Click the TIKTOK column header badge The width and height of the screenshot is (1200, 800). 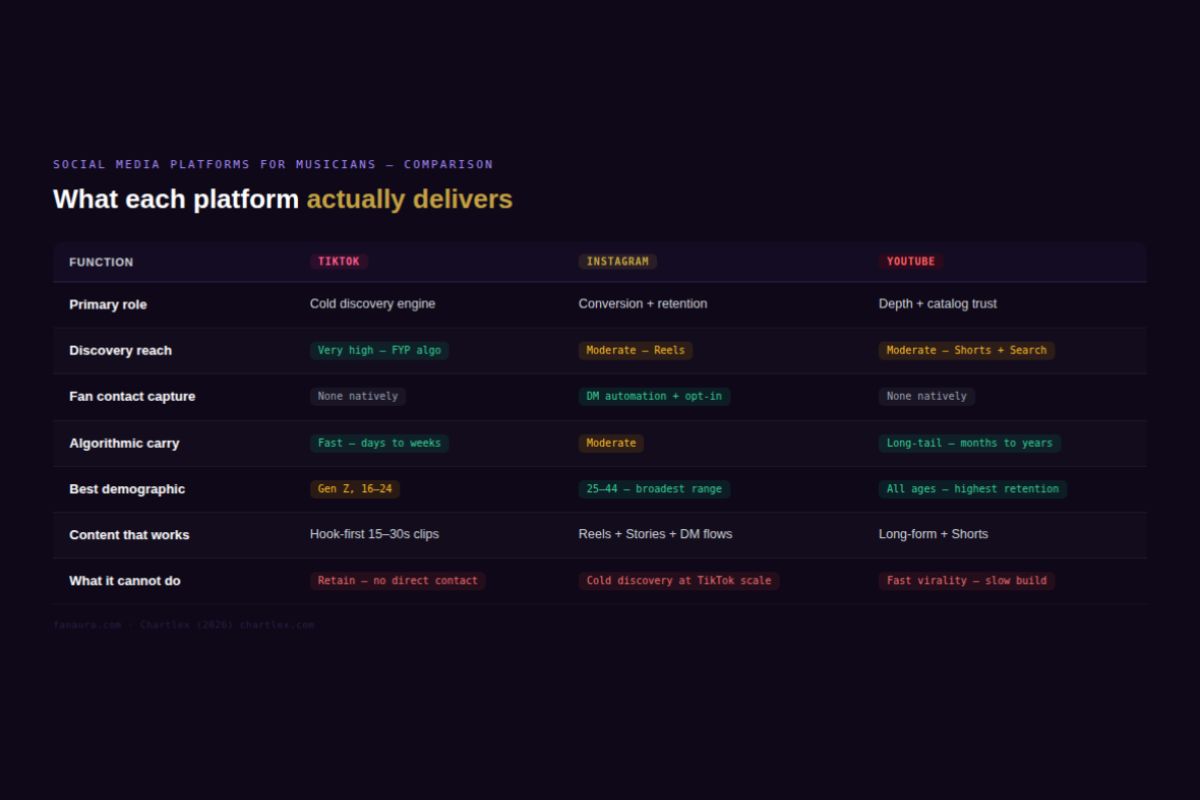[x=339, y=261]
